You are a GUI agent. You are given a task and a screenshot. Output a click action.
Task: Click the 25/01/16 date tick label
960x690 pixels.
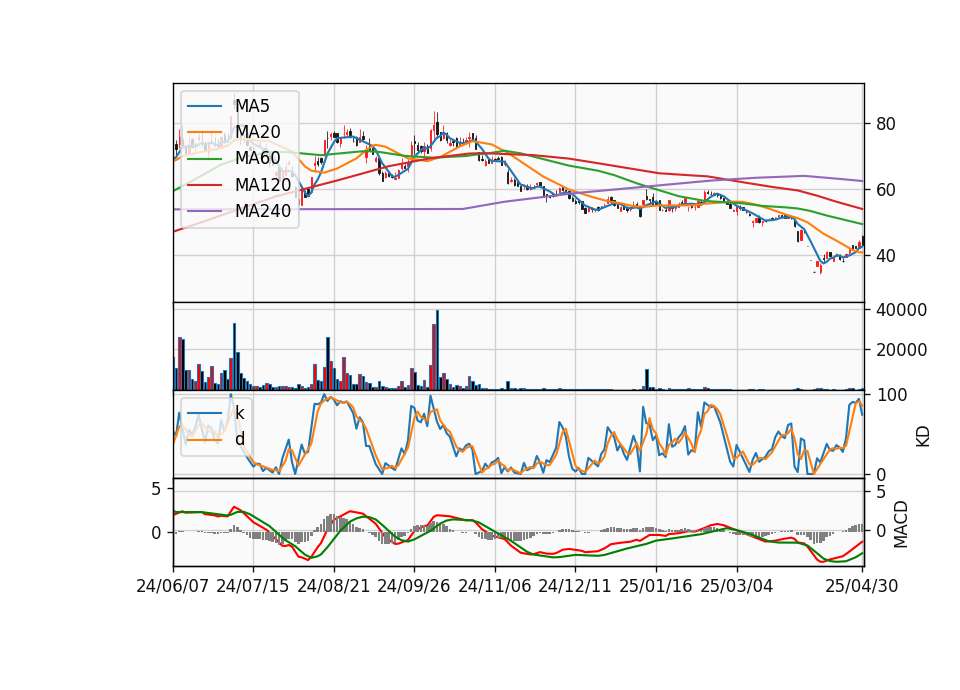[656, 586]
